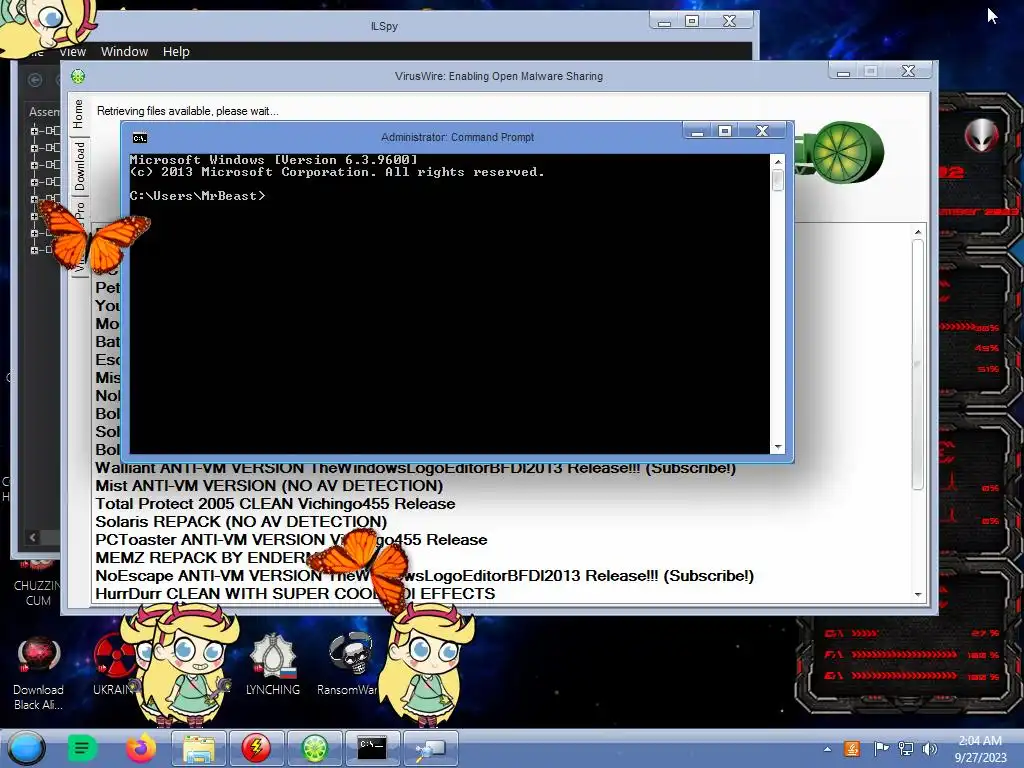Expand the second ILSpy assembly tree node
1024x768 pixels.
pos(34,148)
